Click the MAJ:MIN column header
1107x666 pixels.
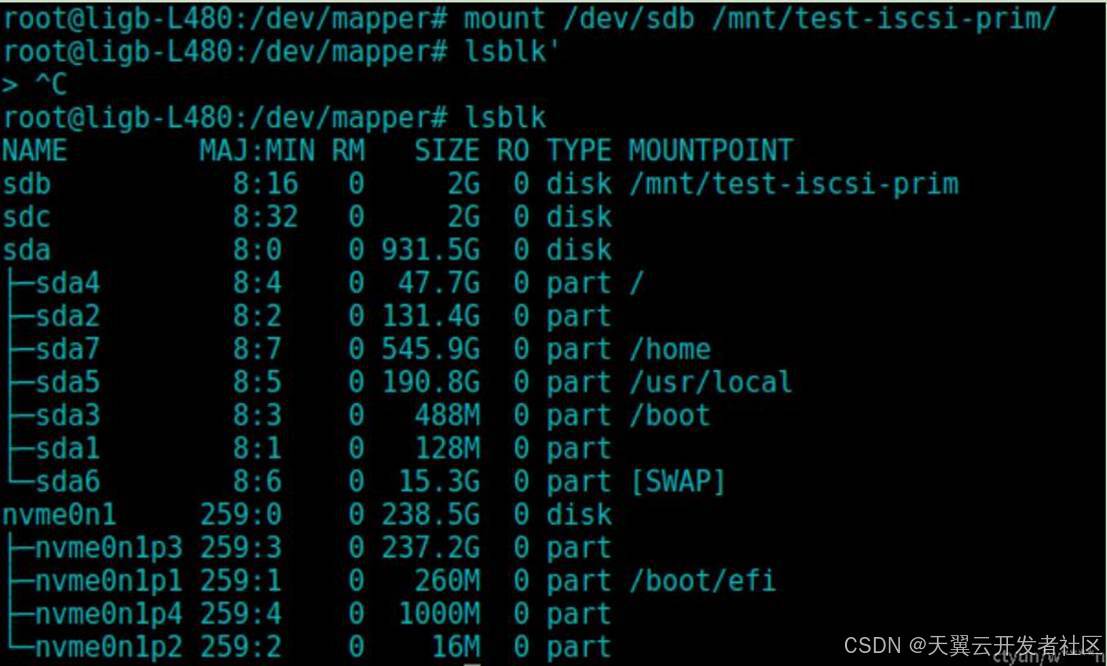(x=256, y=151)
